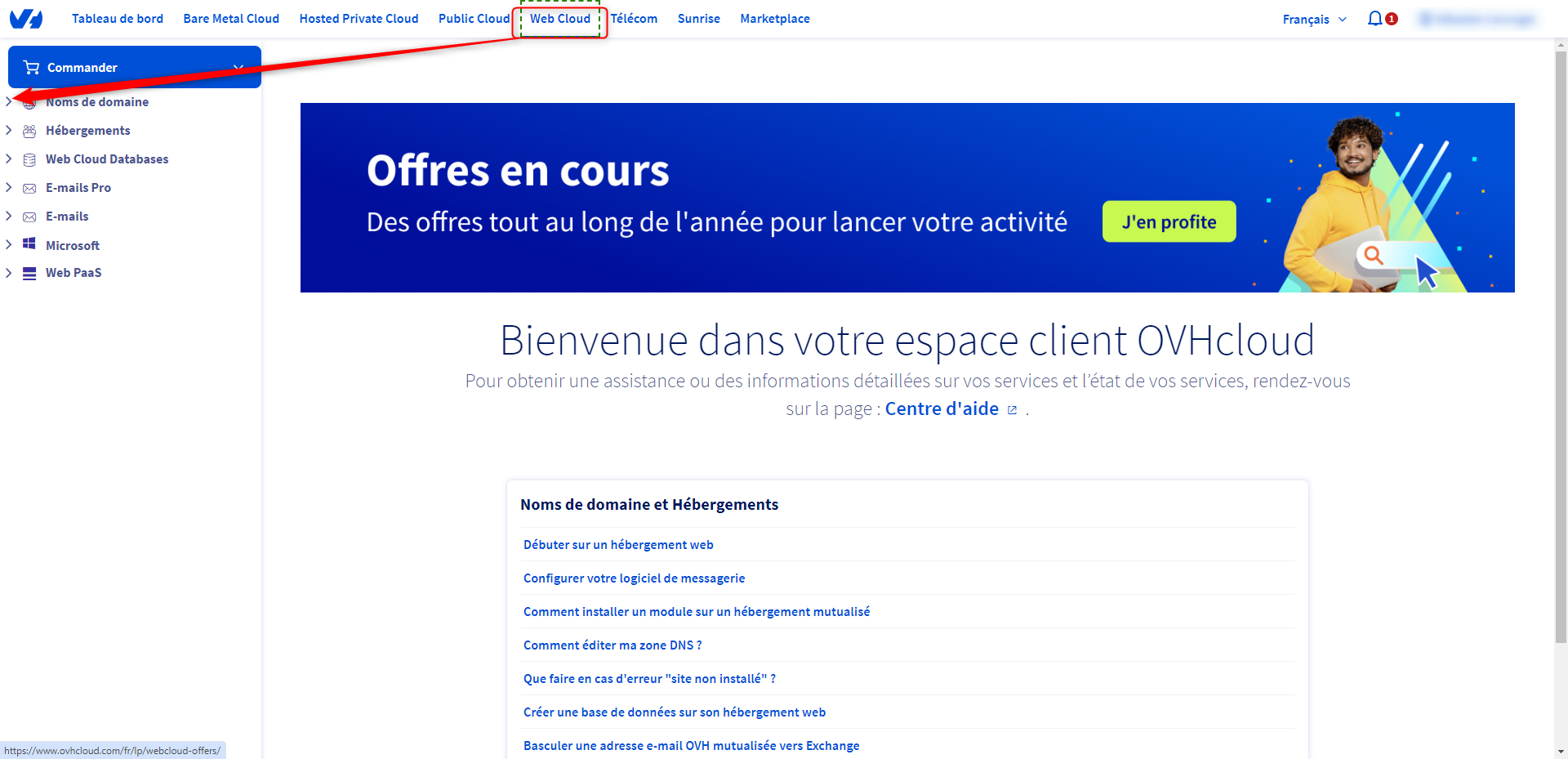Click the scrollbar down arrow
Screen dimensions: 1568x759
click(x=1561, y=751)
